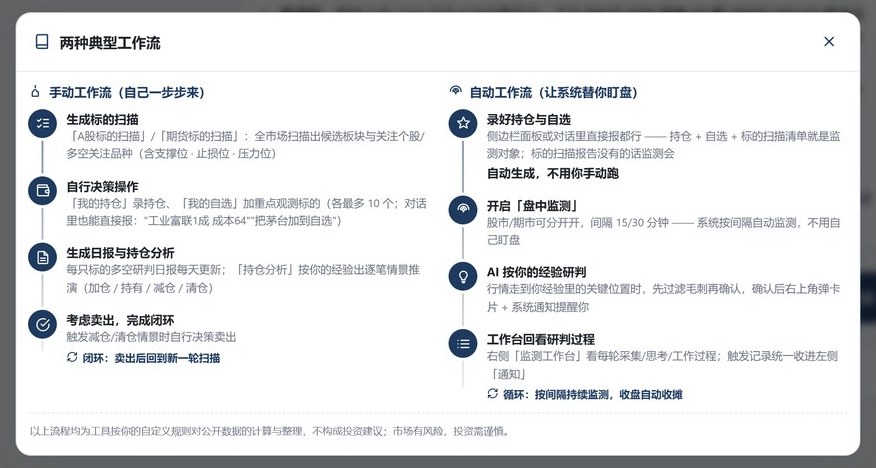
Task: Click the 开启「盘中监测」step title
Action: pyautogui.click(x=533, y=206)
